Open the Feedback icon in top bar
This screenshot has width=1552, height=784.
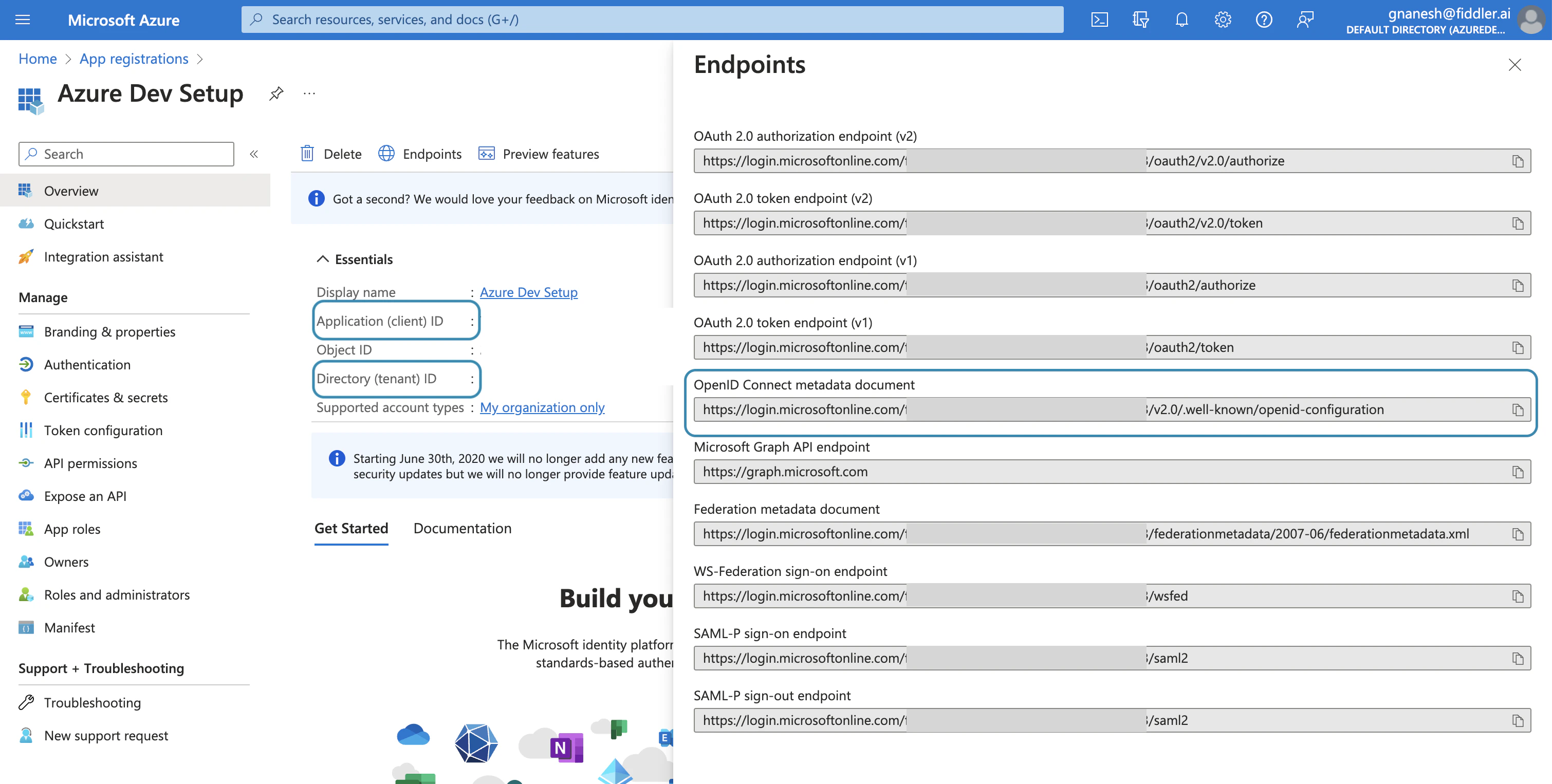coord(1305,20)
